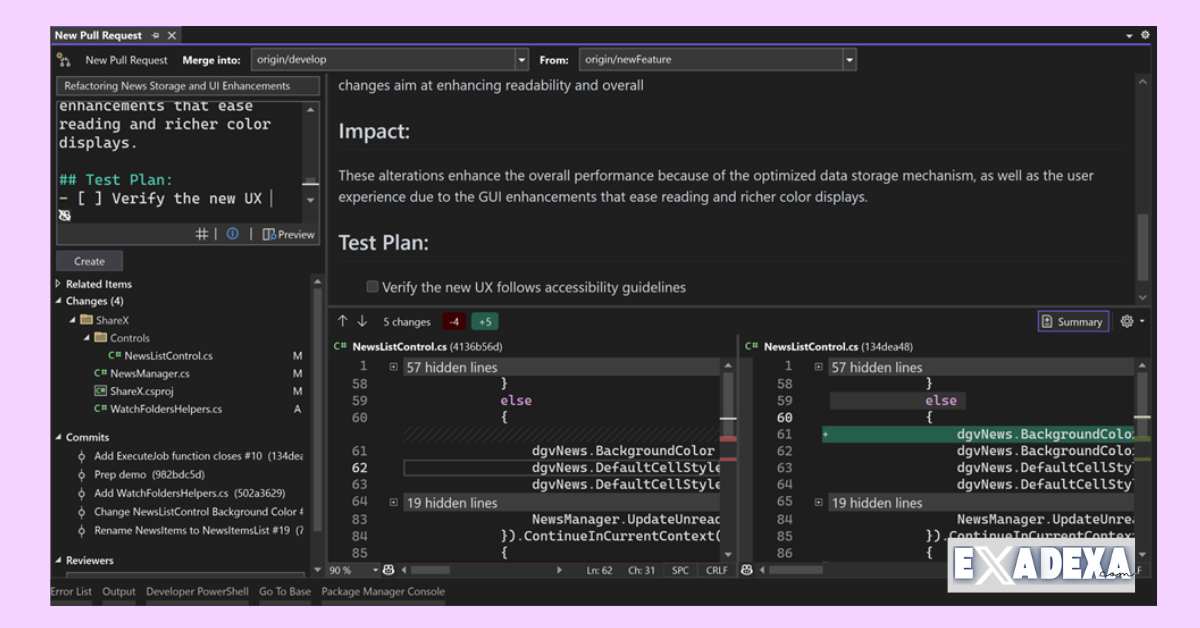The image size is (1200, 628).
Task: Insert a work item with the # icon
Action: click(x=201, y=234)
